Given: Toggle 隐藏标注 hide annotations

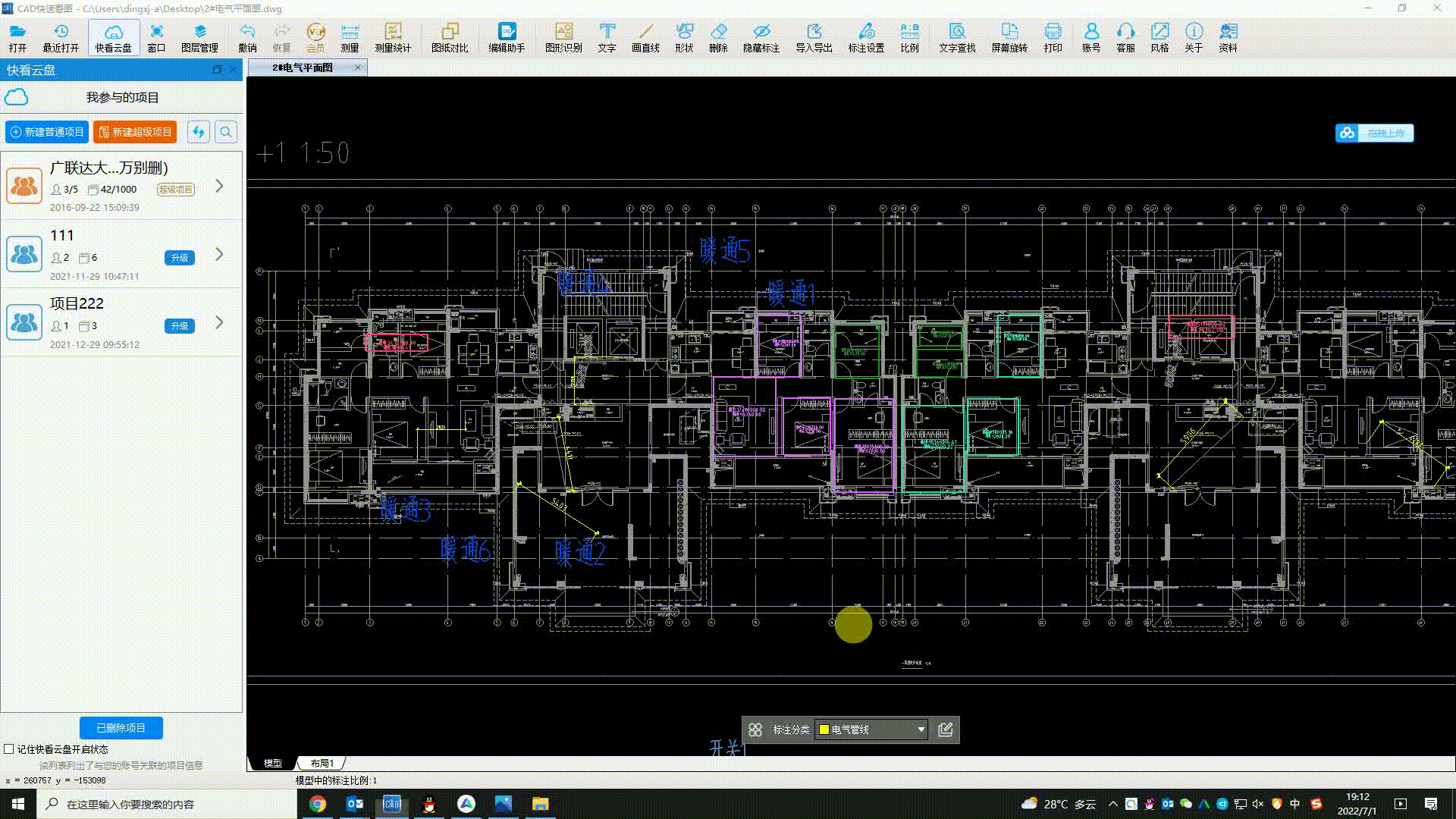Looking at the screenshot, I should 761,37.
